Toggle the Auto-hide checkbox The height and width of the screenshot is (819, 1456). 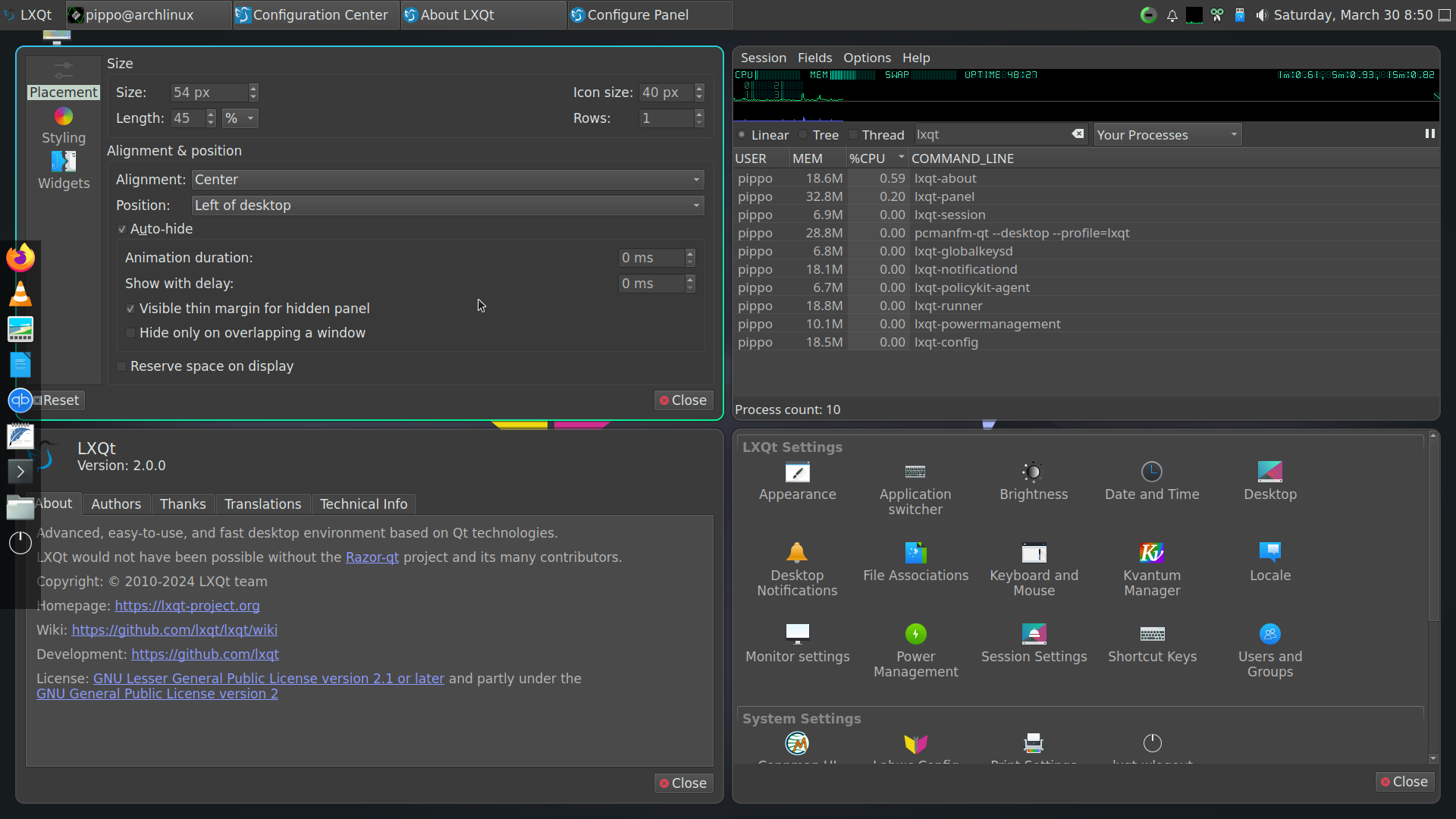tap(122, 229)
